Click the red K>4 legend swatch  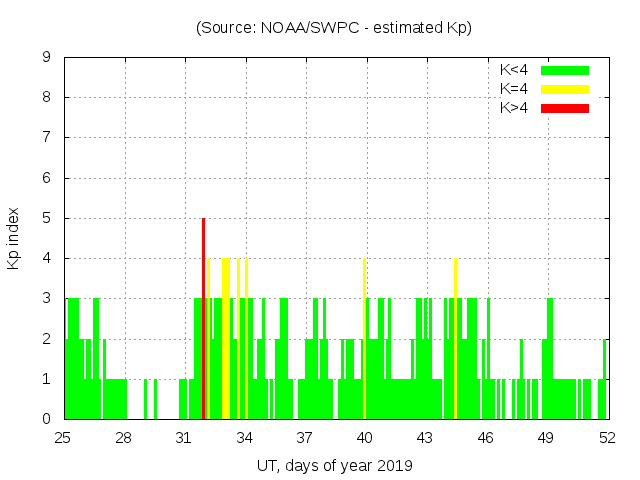[x=565, y=107]
